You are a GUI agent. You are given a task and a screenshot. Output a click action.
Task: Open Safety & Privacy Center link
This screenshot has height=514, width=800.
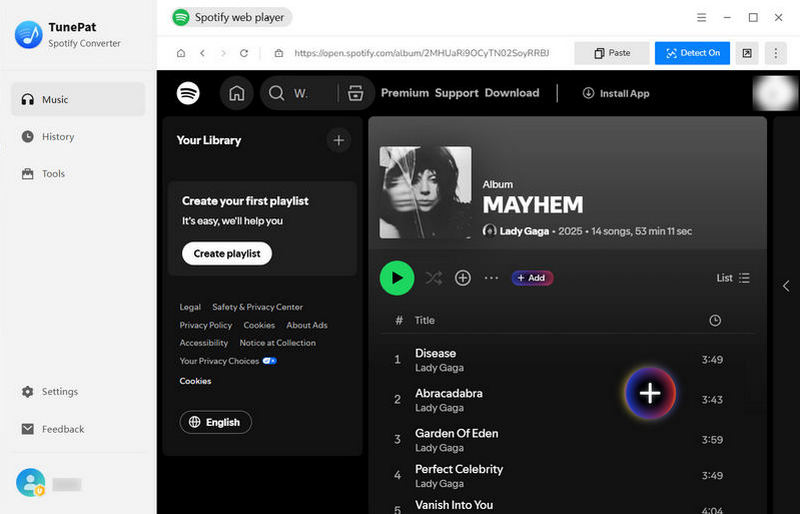pyautogui.click(x=257, y=307)
